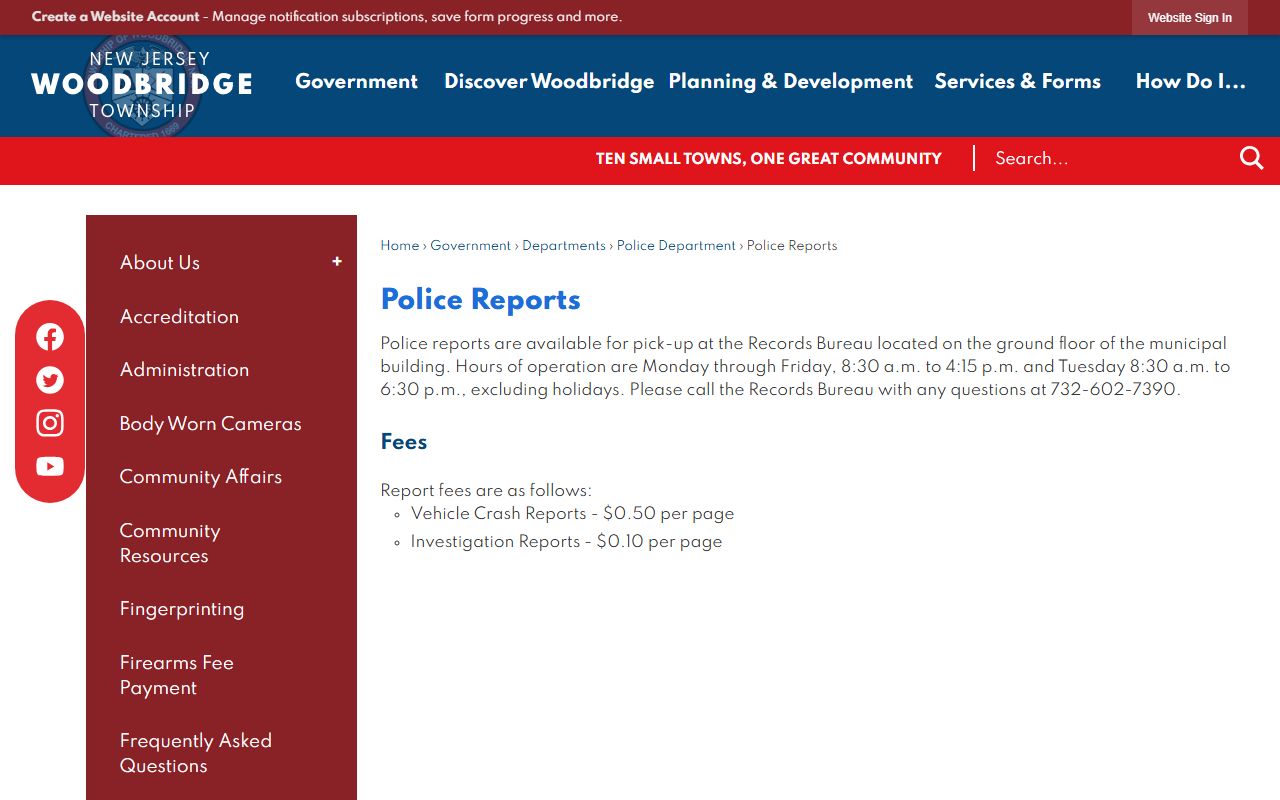
Task: Open the Facebook social icon
Action: 50,337
